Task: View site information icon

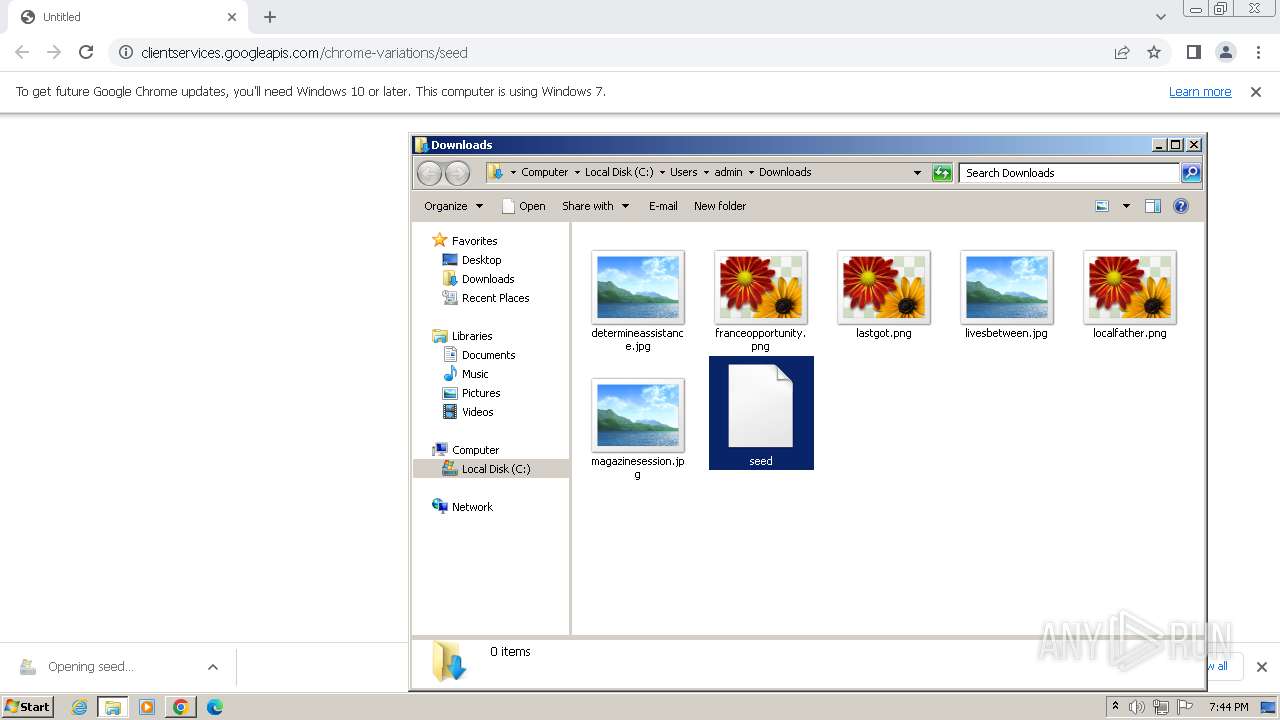Action: (125, 52)
